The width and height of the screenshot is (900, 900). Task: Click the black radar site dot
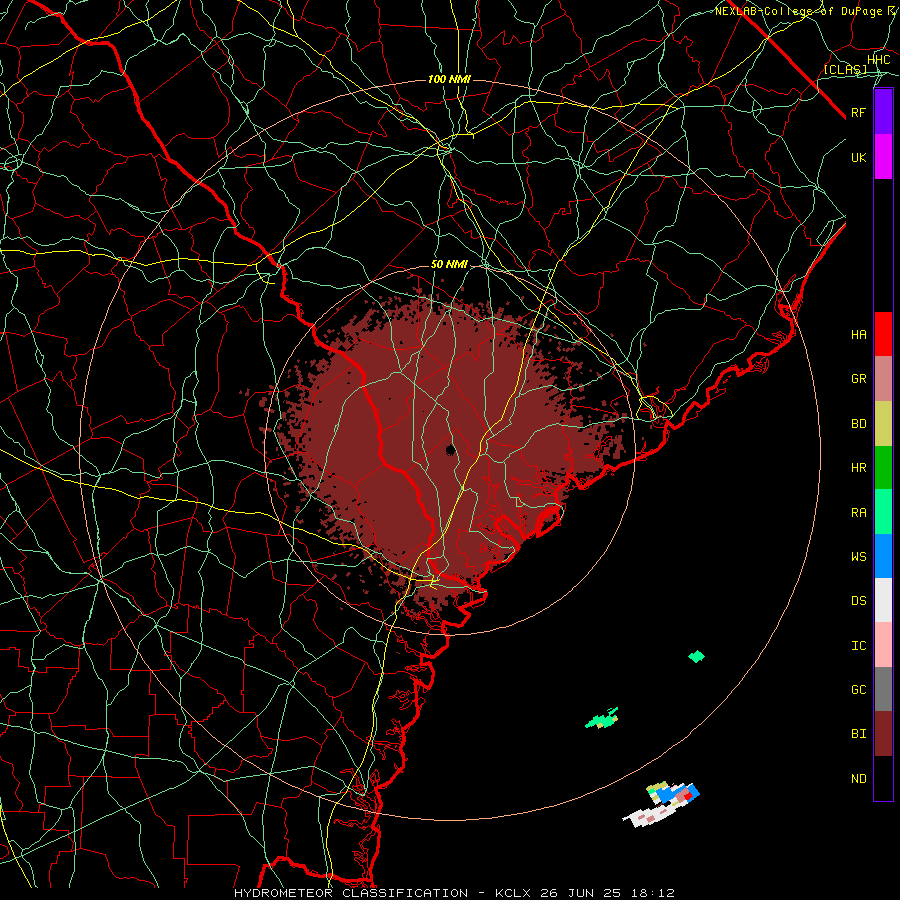[x=451, y=449]
